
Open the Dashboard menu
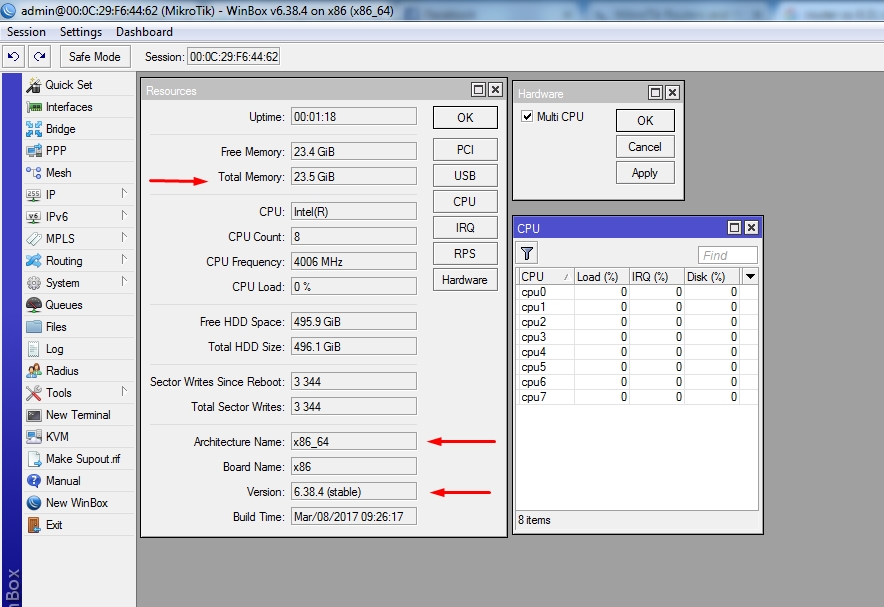click(x=144, y=32)
